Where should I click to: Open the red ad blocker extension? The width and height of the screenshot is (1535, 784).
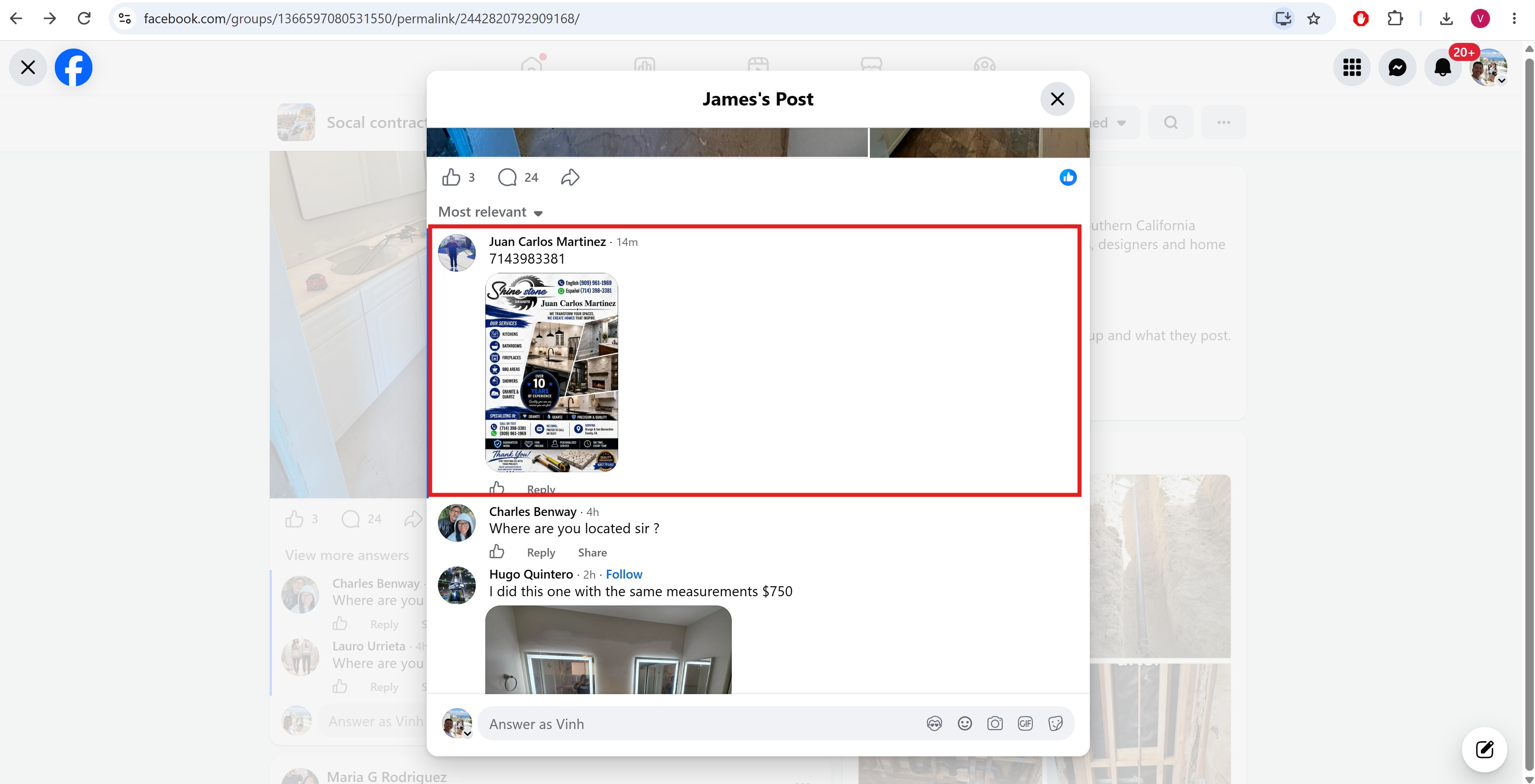1360,18
